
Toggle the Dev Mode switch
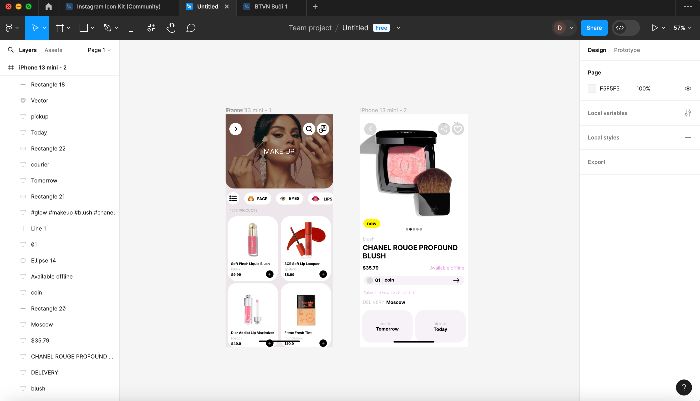tap(625, 28)
